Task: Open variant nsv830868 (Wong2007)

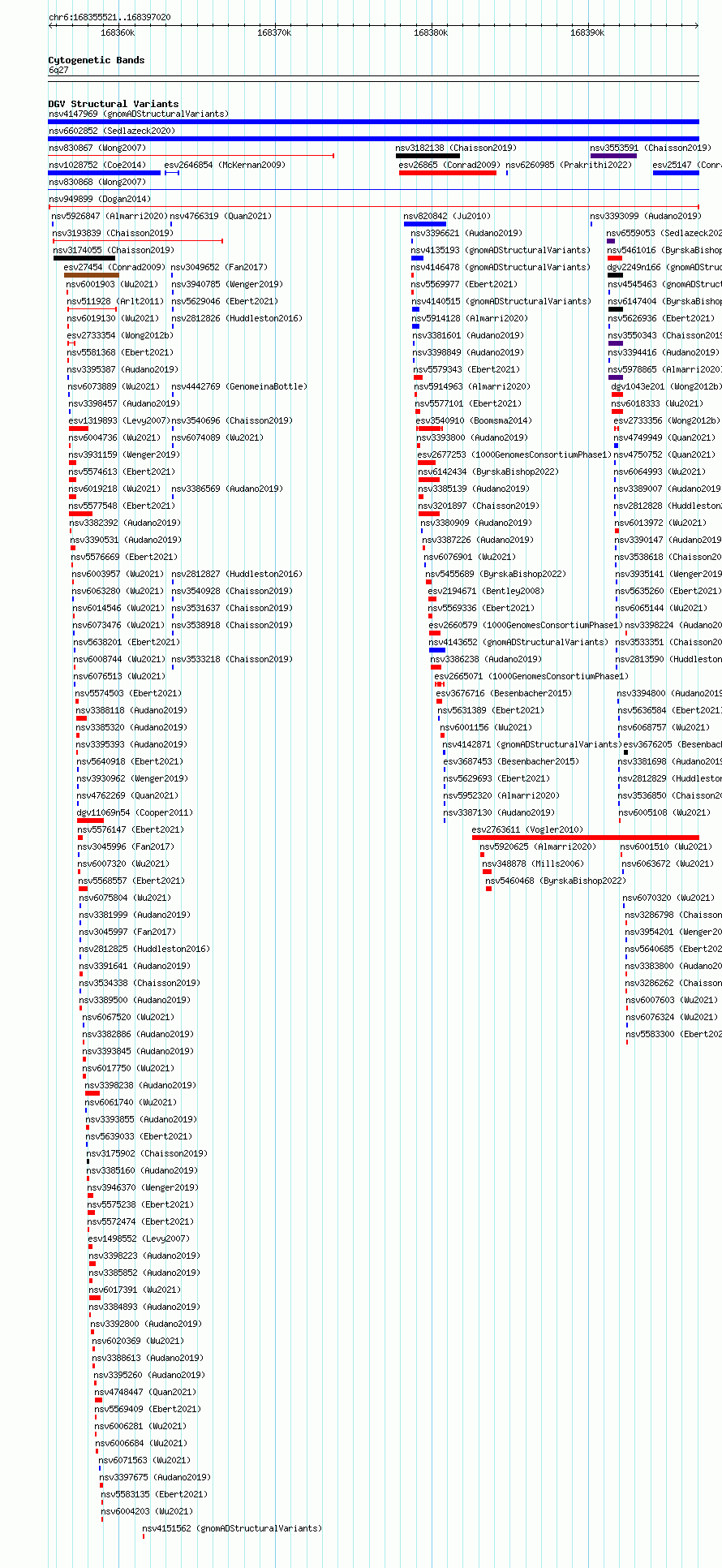Action: (97, 182)
